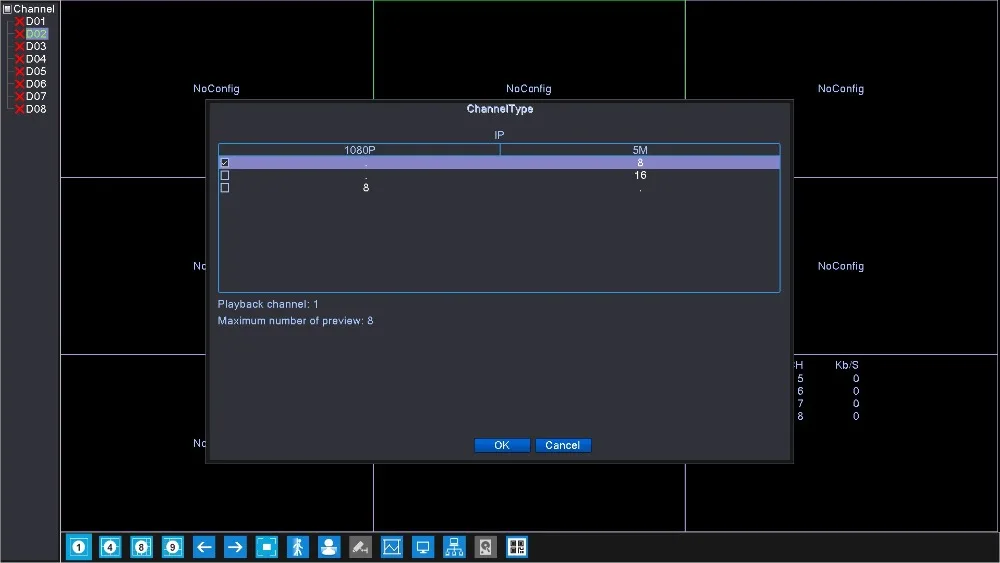Check the second row checkbox for 5M 16
Viewport: 1000px width, 563px height.
tap(224, 175)
